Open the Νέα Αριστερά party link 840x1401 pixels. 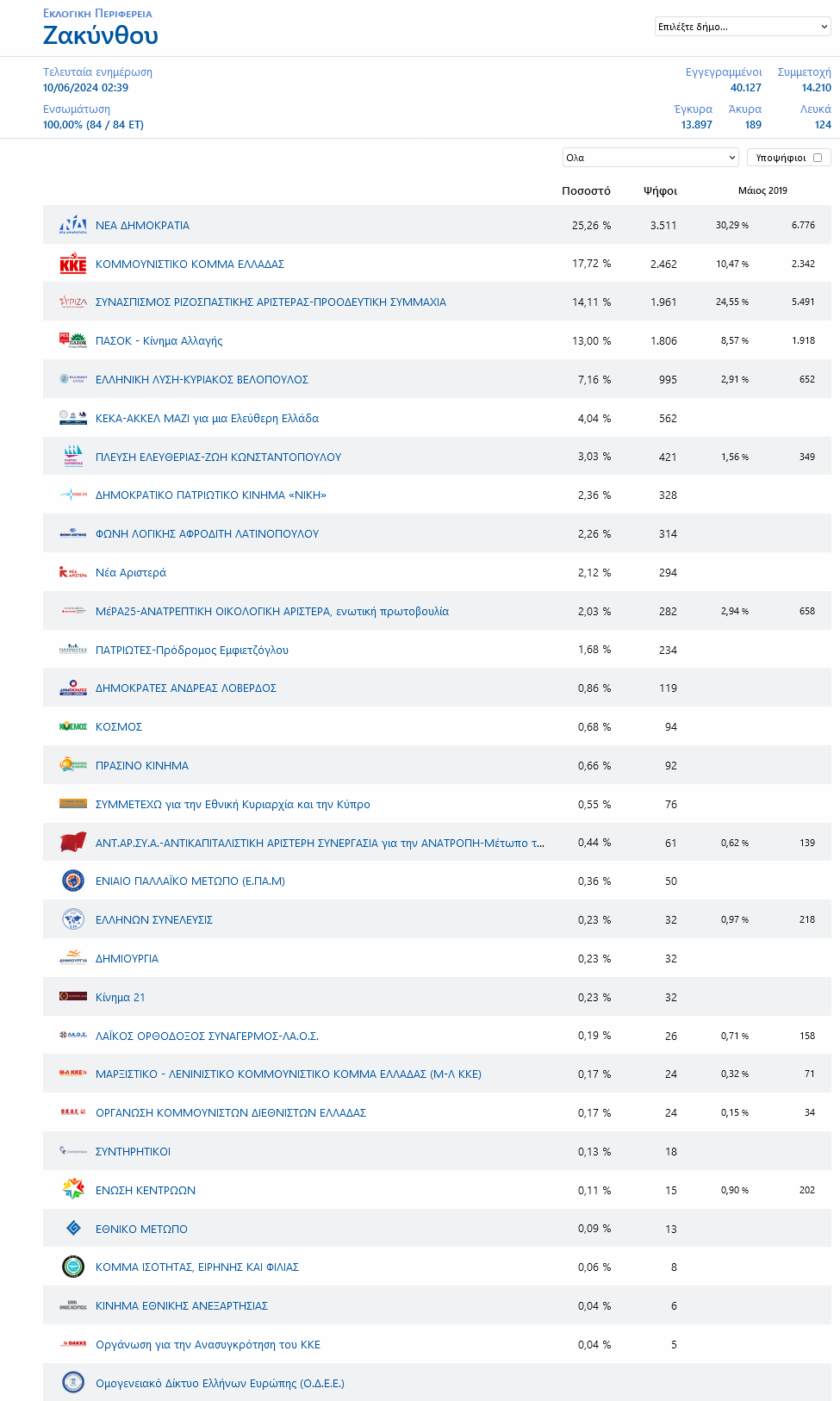(131, 573)
